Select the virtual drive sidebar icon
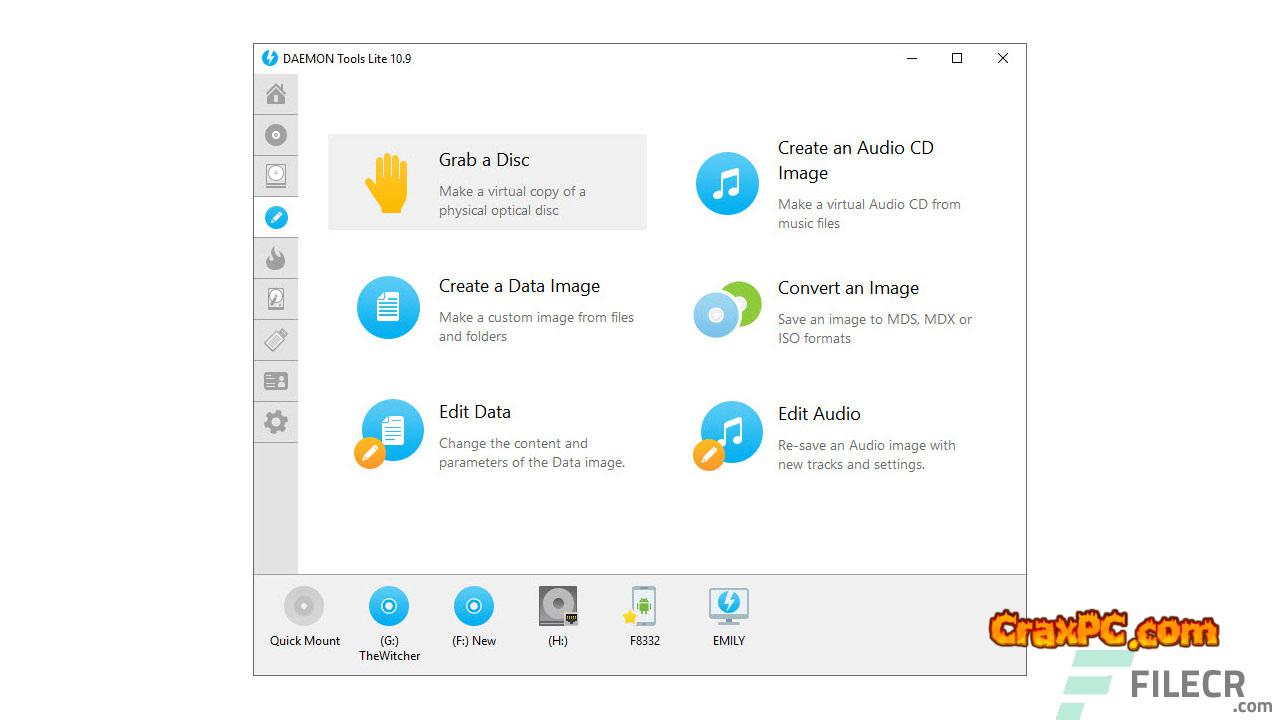The image size is (1280, 720). coord(276,176)
